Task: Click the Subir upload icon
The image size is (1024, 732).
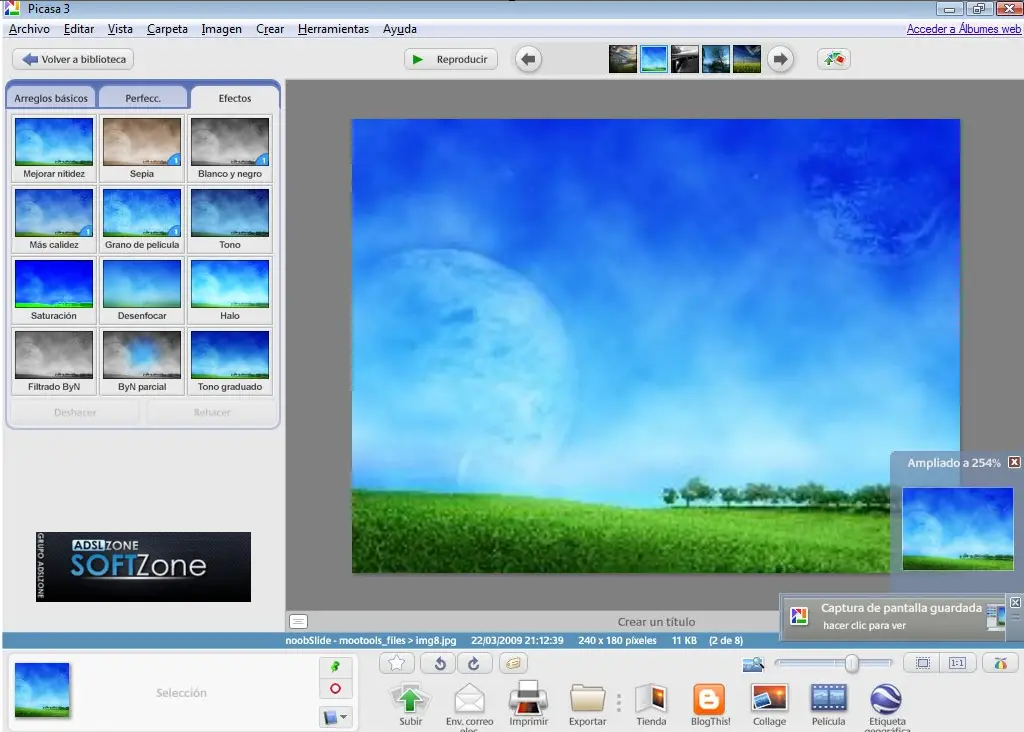Action: pos(410,698)
